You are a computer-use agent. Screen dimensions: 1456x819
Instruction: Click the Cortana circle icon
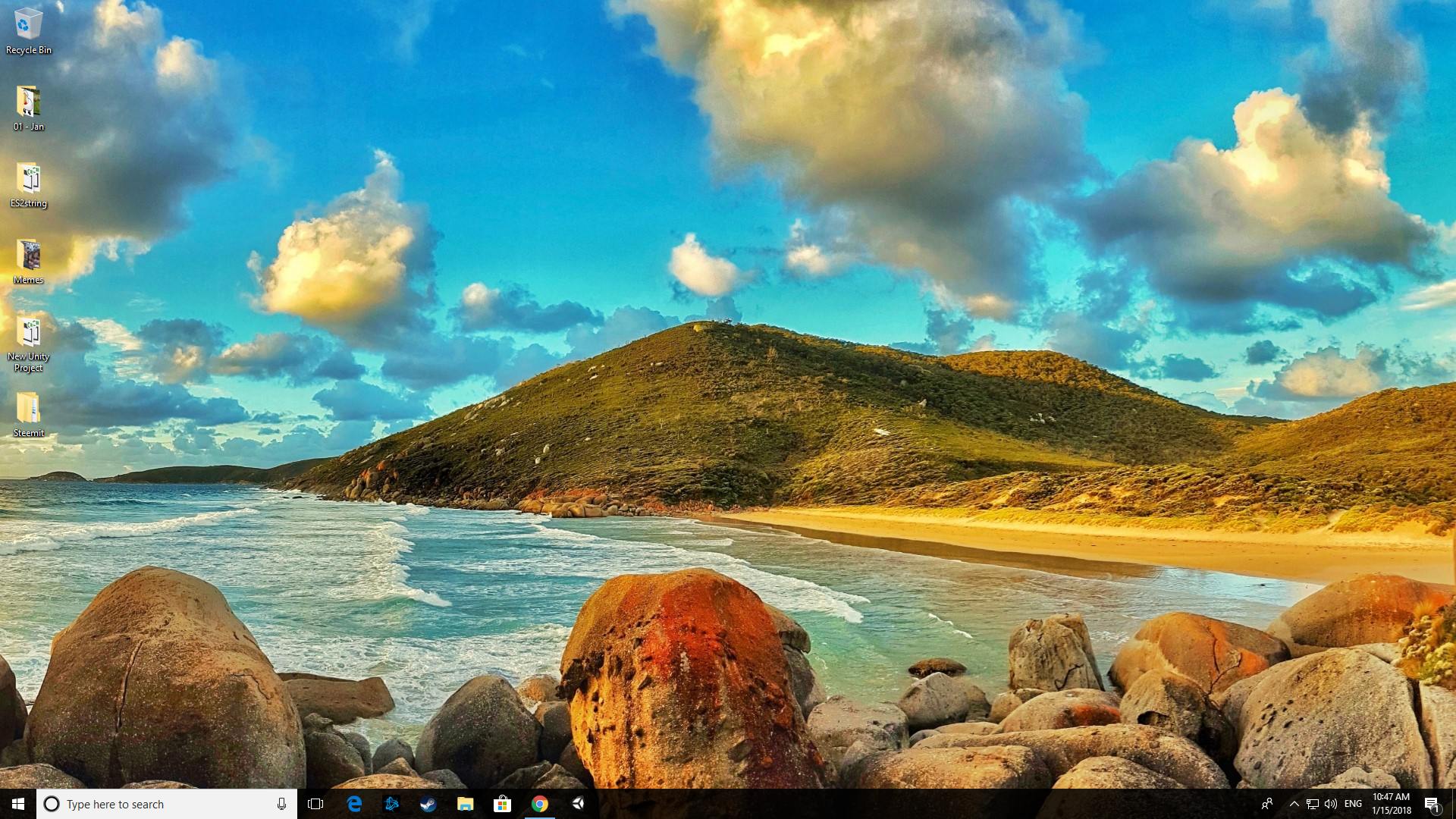[x=52, y=804]
